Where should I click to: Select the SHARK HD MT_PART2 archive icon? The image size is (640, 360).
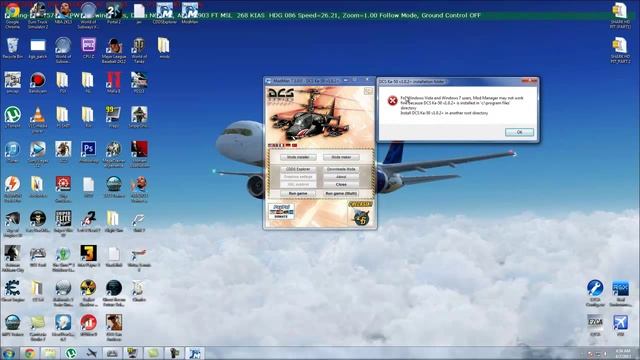[x=620, y=50]
